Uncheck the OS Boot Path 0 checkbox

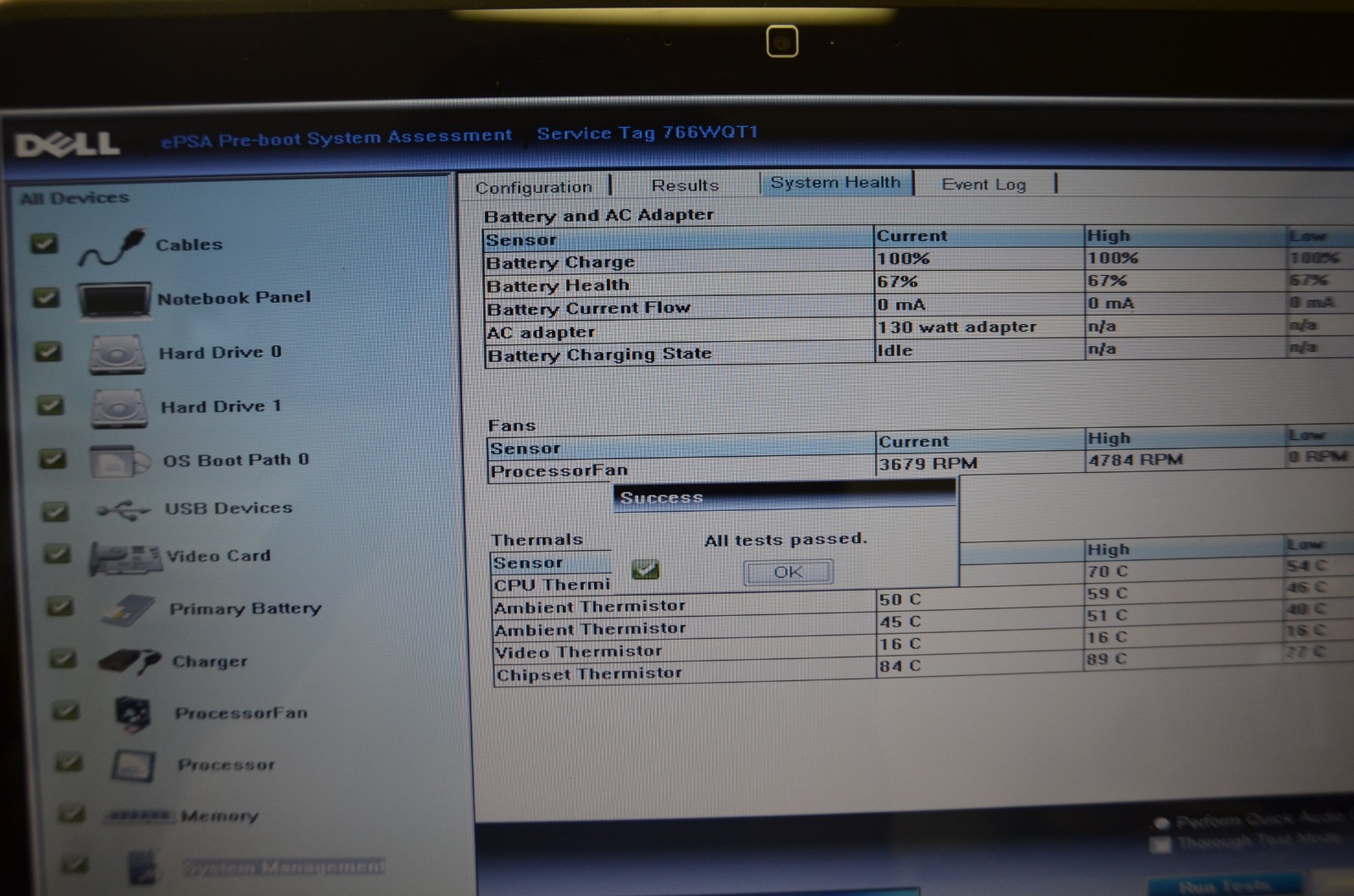coord(52,459)
